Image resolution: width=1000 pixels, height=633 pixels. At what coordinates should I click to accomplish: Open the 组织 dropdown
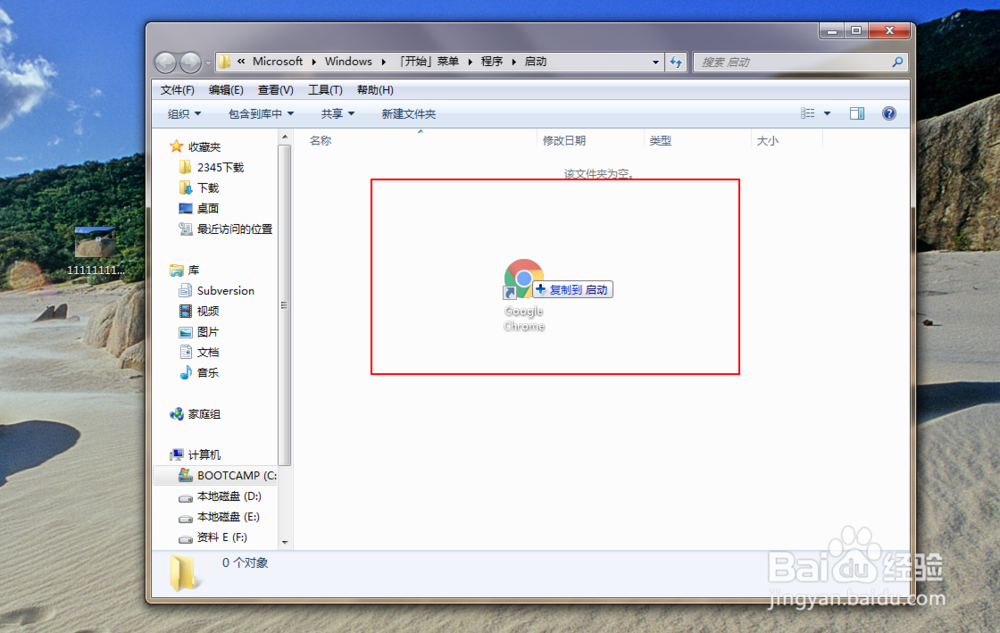coord(184,114)
